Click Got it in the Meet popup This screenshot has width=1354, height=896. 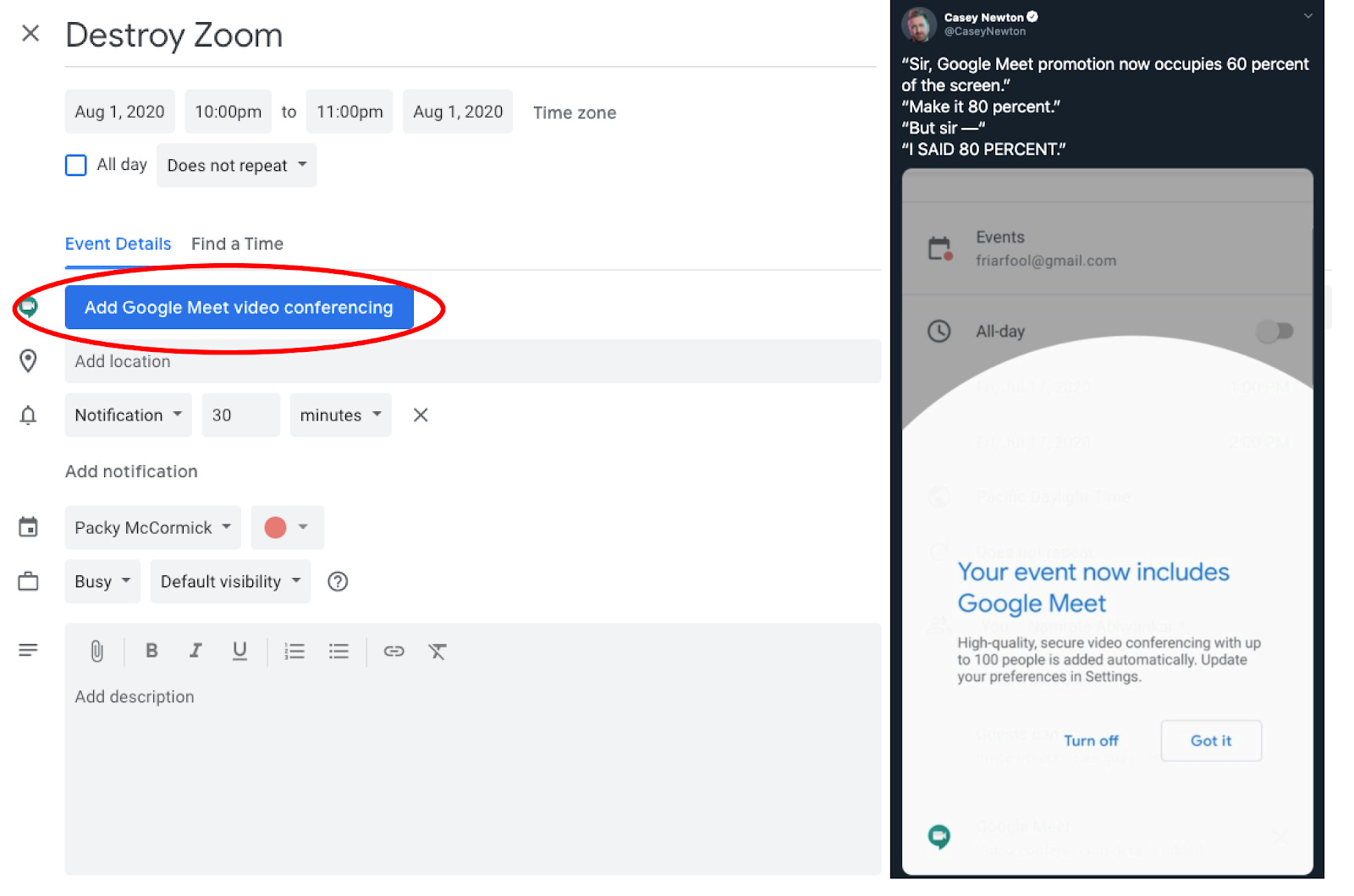(x=1211, y=740)
